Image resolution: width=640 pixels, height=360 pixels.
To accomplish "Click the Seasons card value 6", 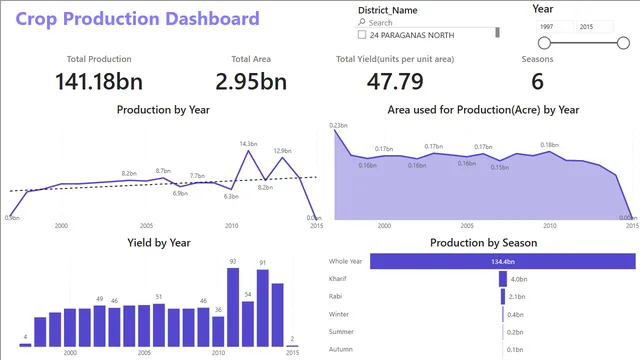I will click(x=537, y=81).
